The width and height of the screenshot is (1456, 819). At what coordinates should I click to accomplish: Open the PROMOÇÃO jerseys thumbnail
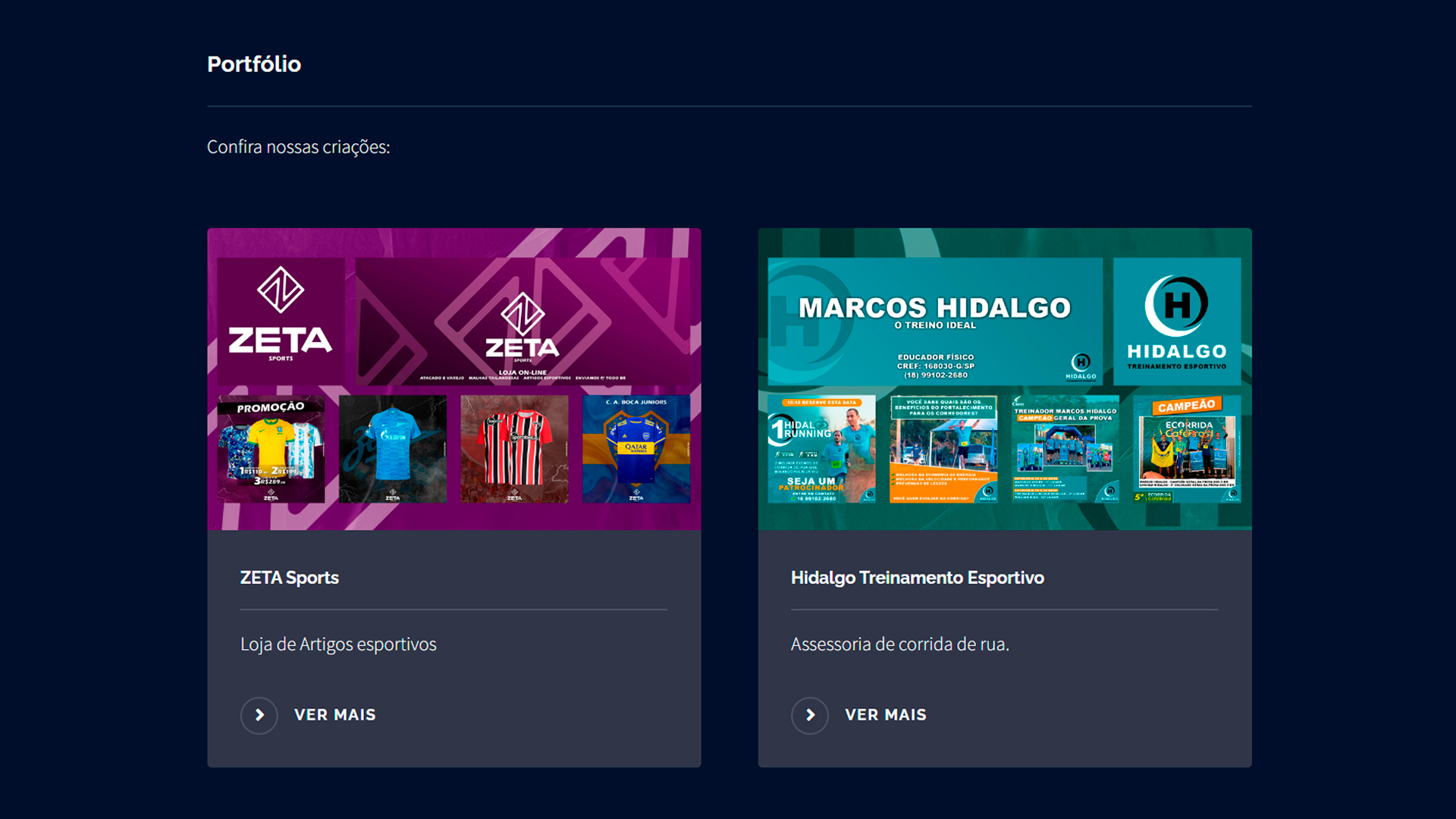(271, 449)
